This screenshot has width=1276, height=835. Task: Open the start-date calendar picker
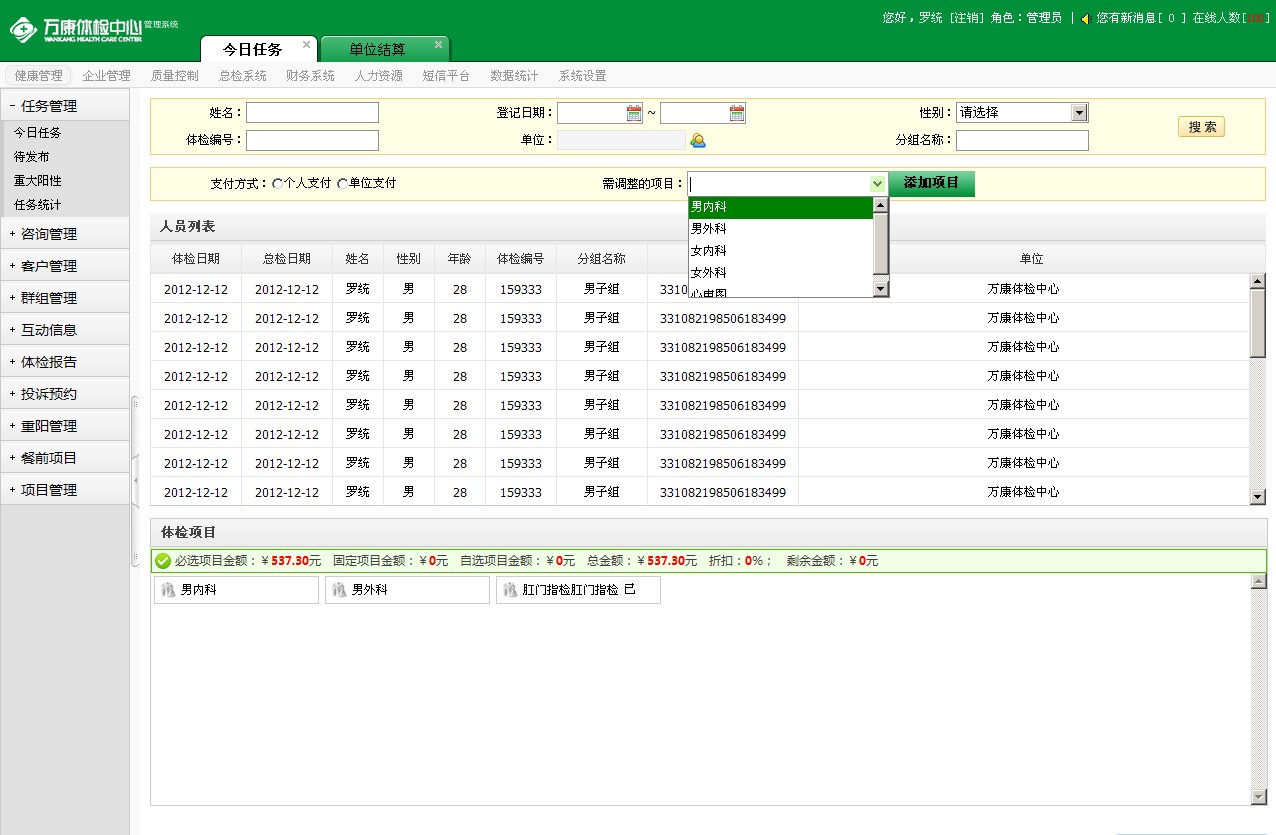tap(634, 113)
